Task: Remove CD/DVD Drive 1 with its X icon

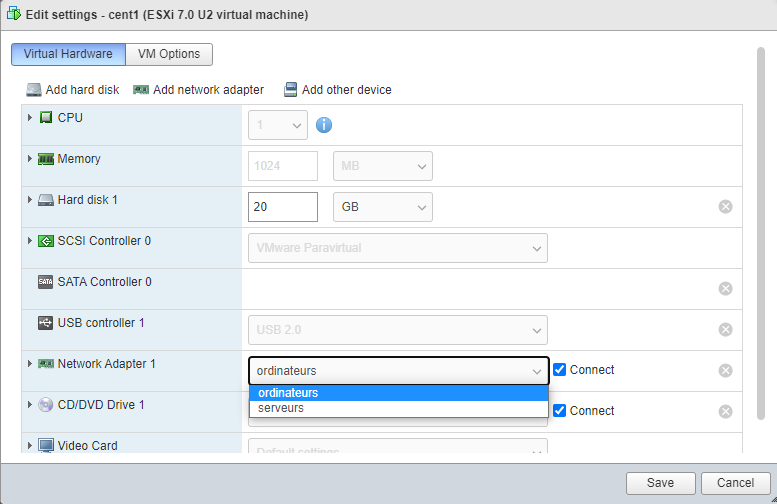Action: [725, 411]
